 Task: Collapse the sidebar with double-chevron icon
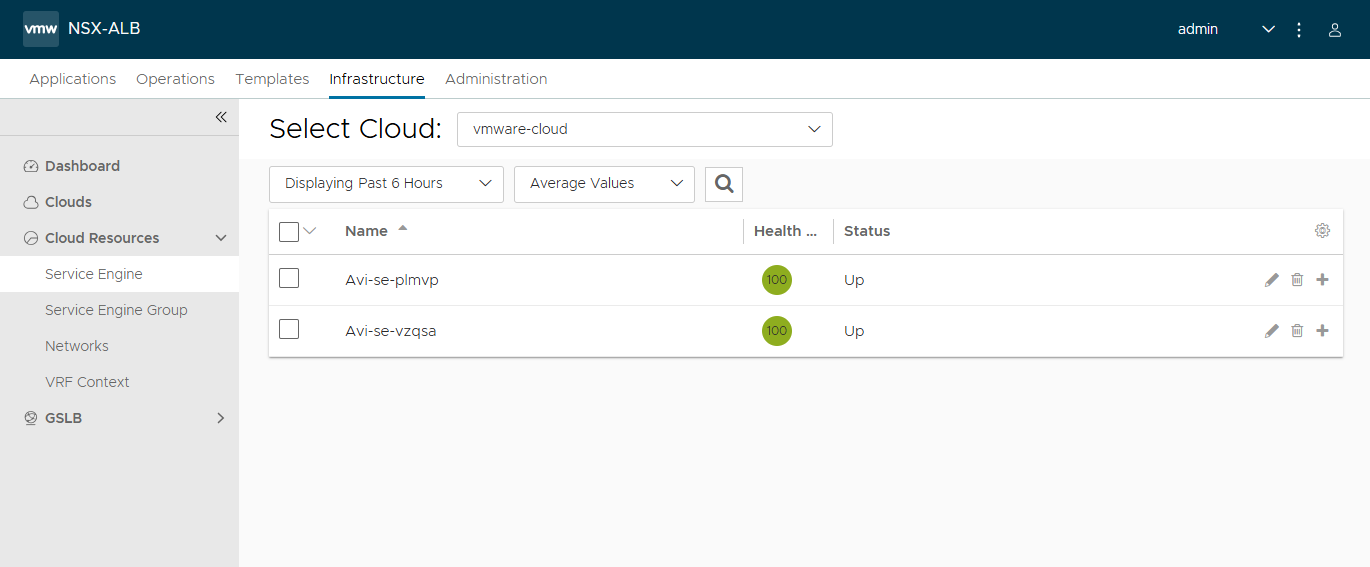(x=221, y=117)
